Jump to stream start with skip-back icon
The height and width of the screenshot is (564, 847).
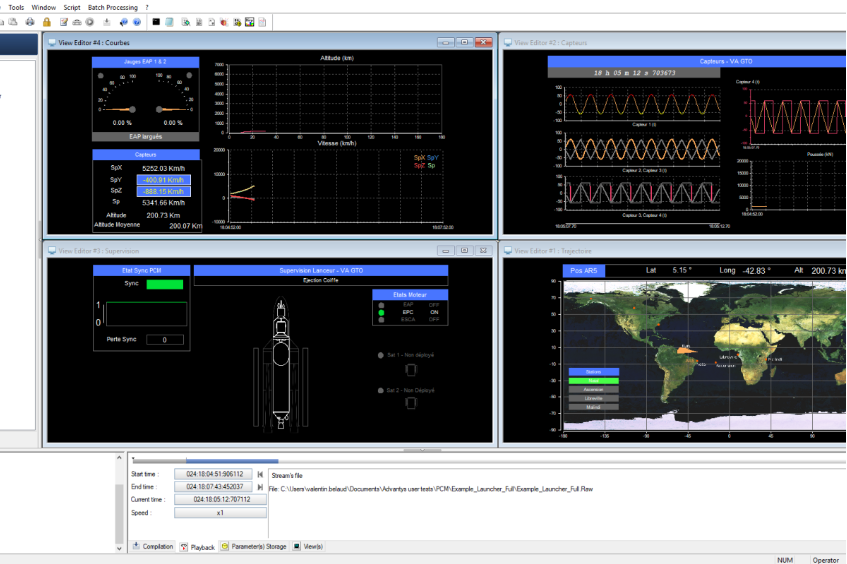[x=261, y=474]
